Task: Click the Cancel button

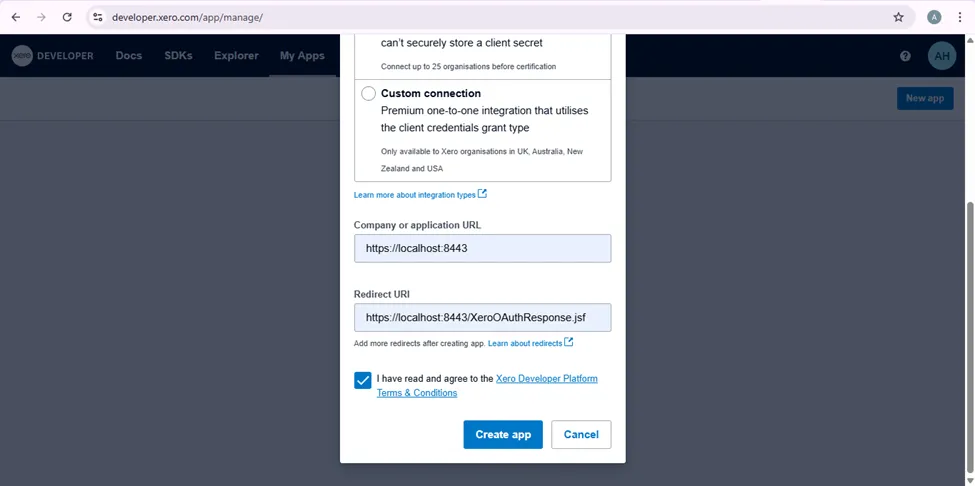Action: (x=581, y=434)
